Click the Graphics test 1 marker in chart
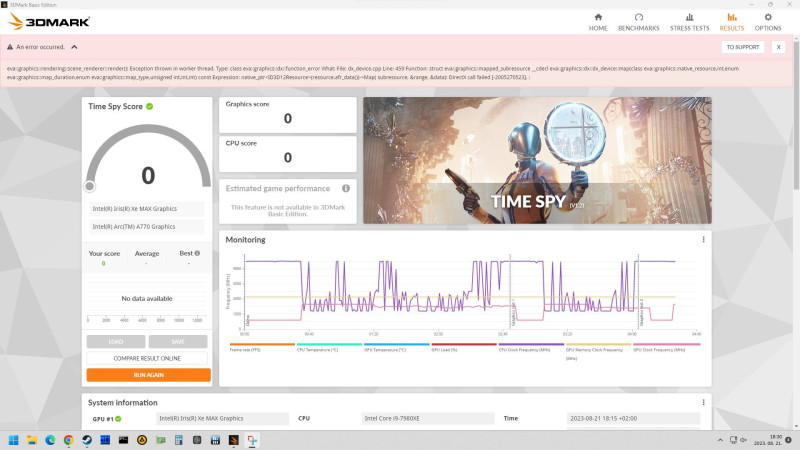This screenshot has height=450, width=800. pos(513,314)
